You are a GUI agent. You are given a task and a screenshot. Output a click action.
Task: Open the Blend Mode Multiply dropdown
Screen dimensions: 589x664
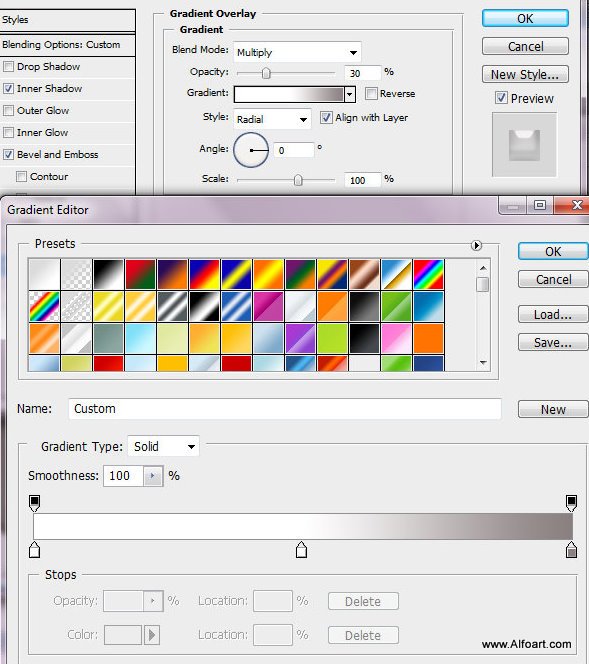(x=297, y=52)
